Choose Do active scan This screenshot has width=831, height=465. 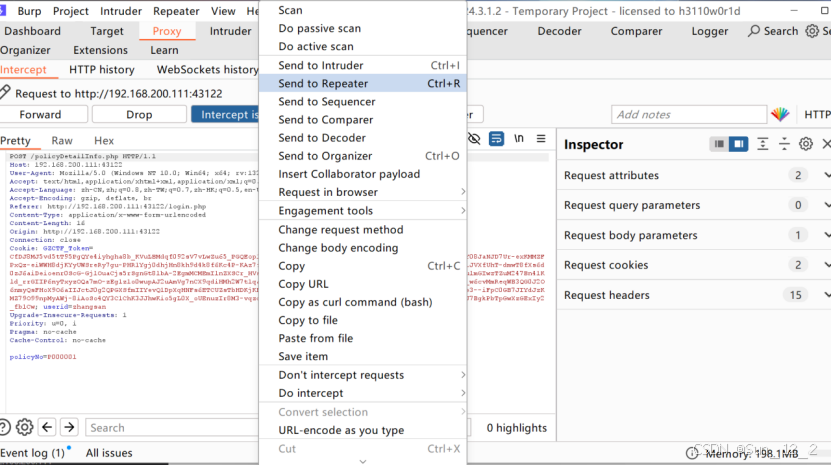[x=363, y=46]
